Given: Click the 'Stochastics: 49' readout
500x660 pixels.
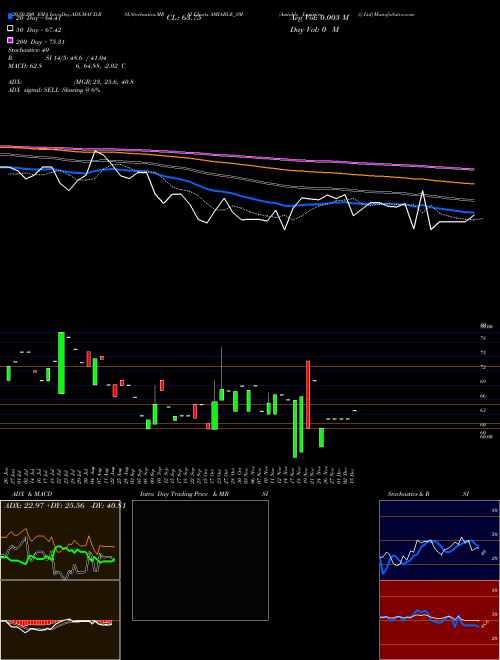Looking at the screenshot, I should click(29, 50).
